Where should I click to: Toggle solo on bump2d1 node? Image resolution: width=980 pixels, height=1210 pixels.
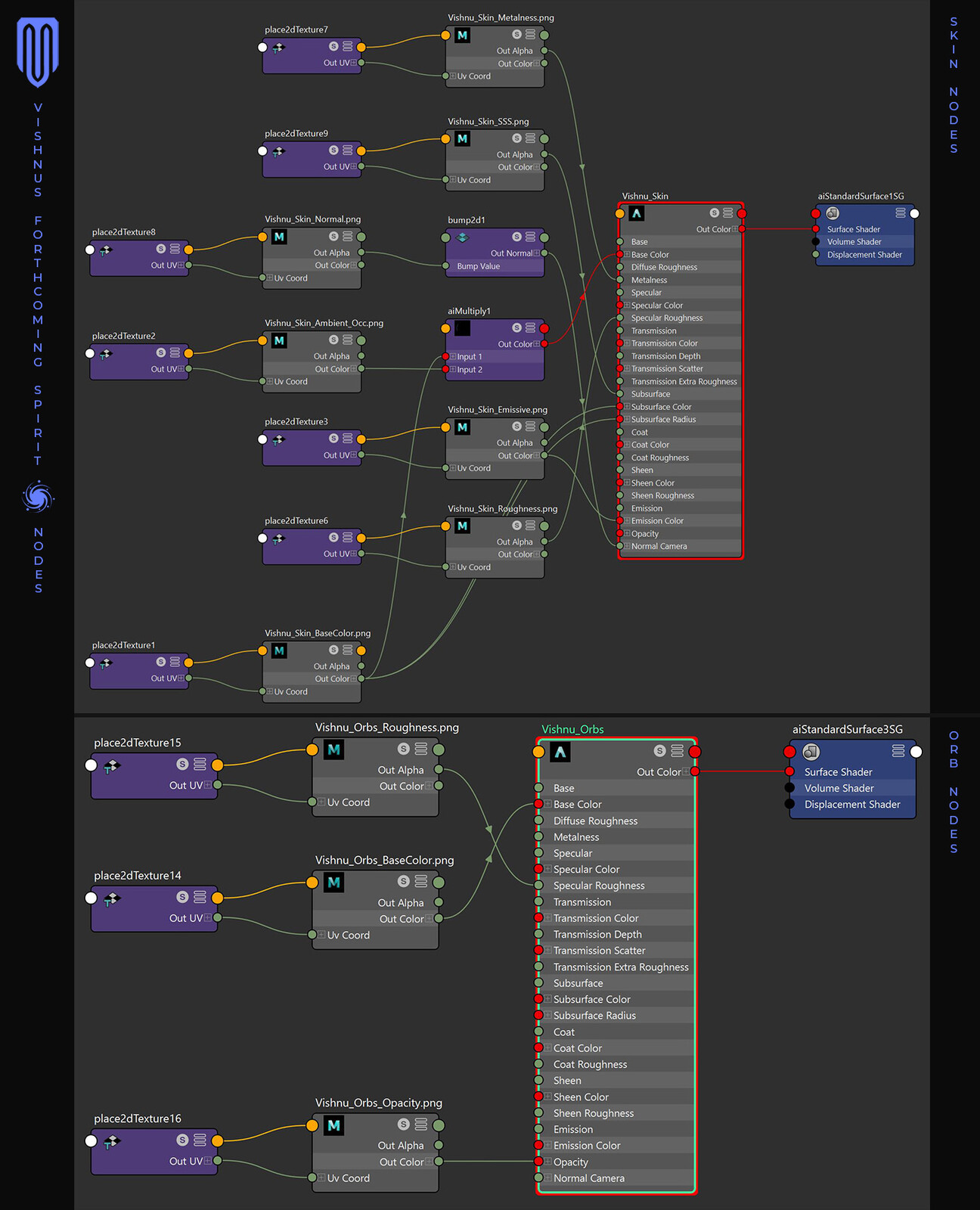pyautogui.click(x=517, y=237)
